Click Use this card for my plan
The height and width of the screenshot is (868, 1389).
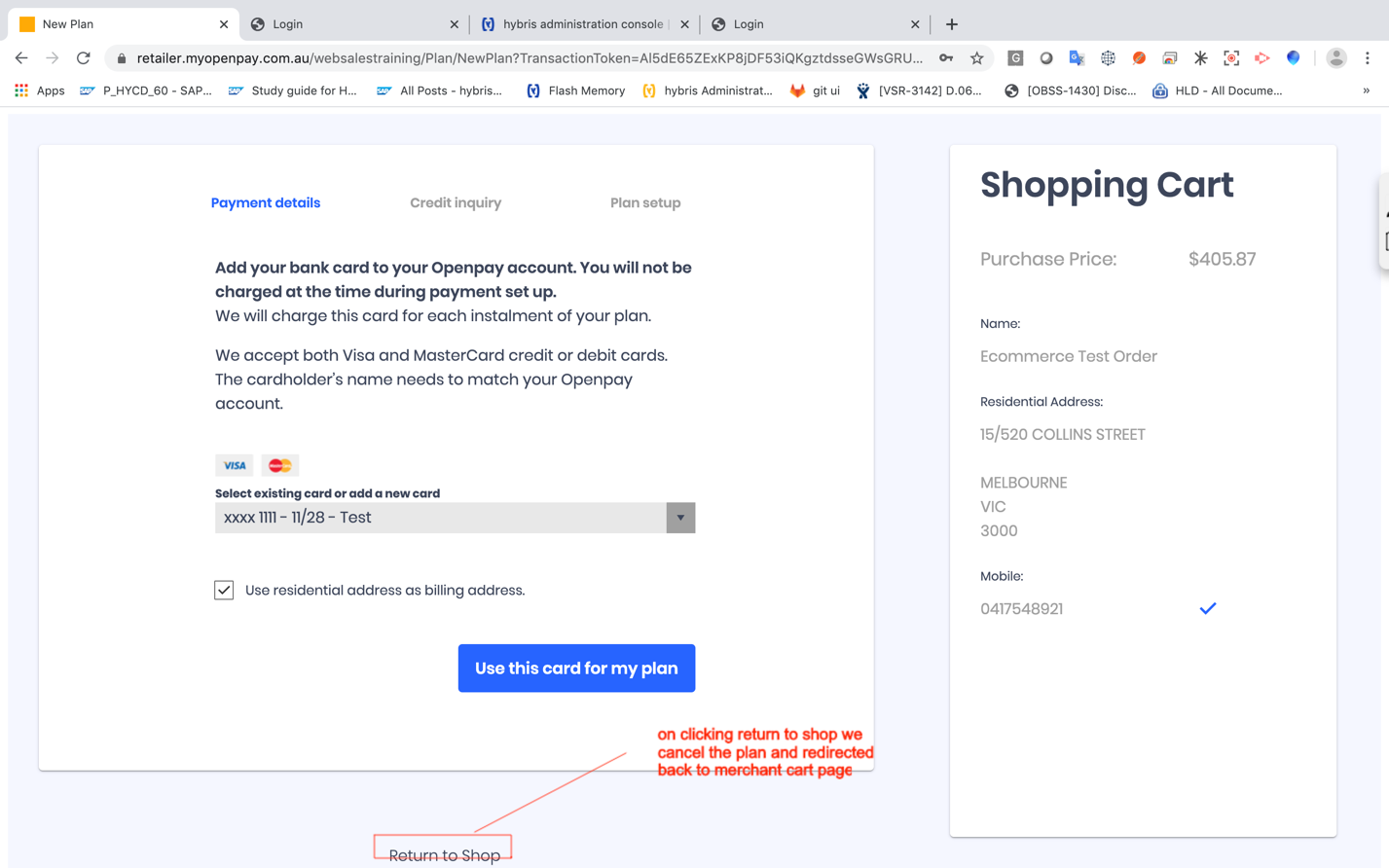point(576,669)
